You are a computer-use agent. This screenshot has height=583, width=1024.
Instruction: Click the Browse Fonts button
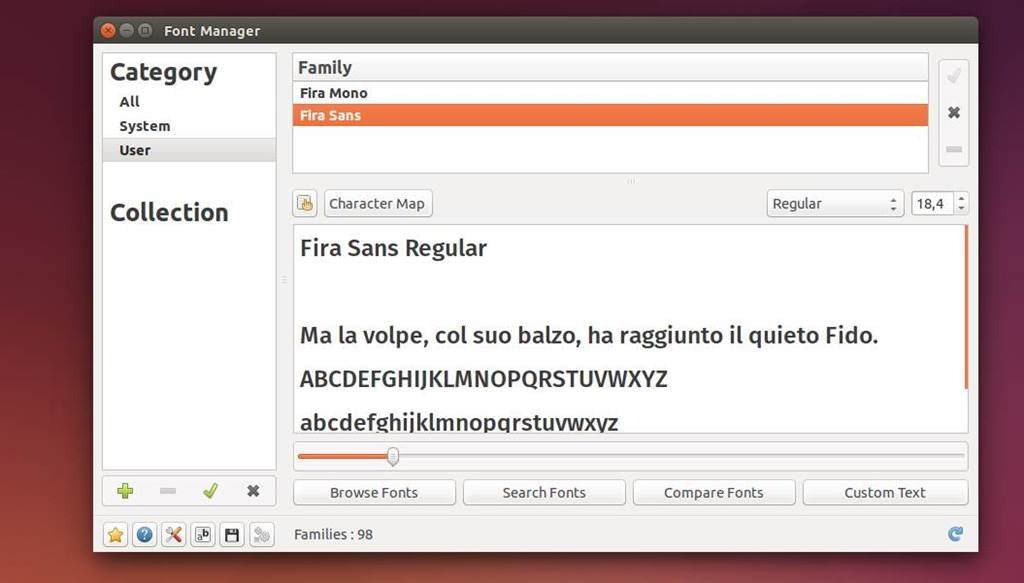[x=374, y=493]
